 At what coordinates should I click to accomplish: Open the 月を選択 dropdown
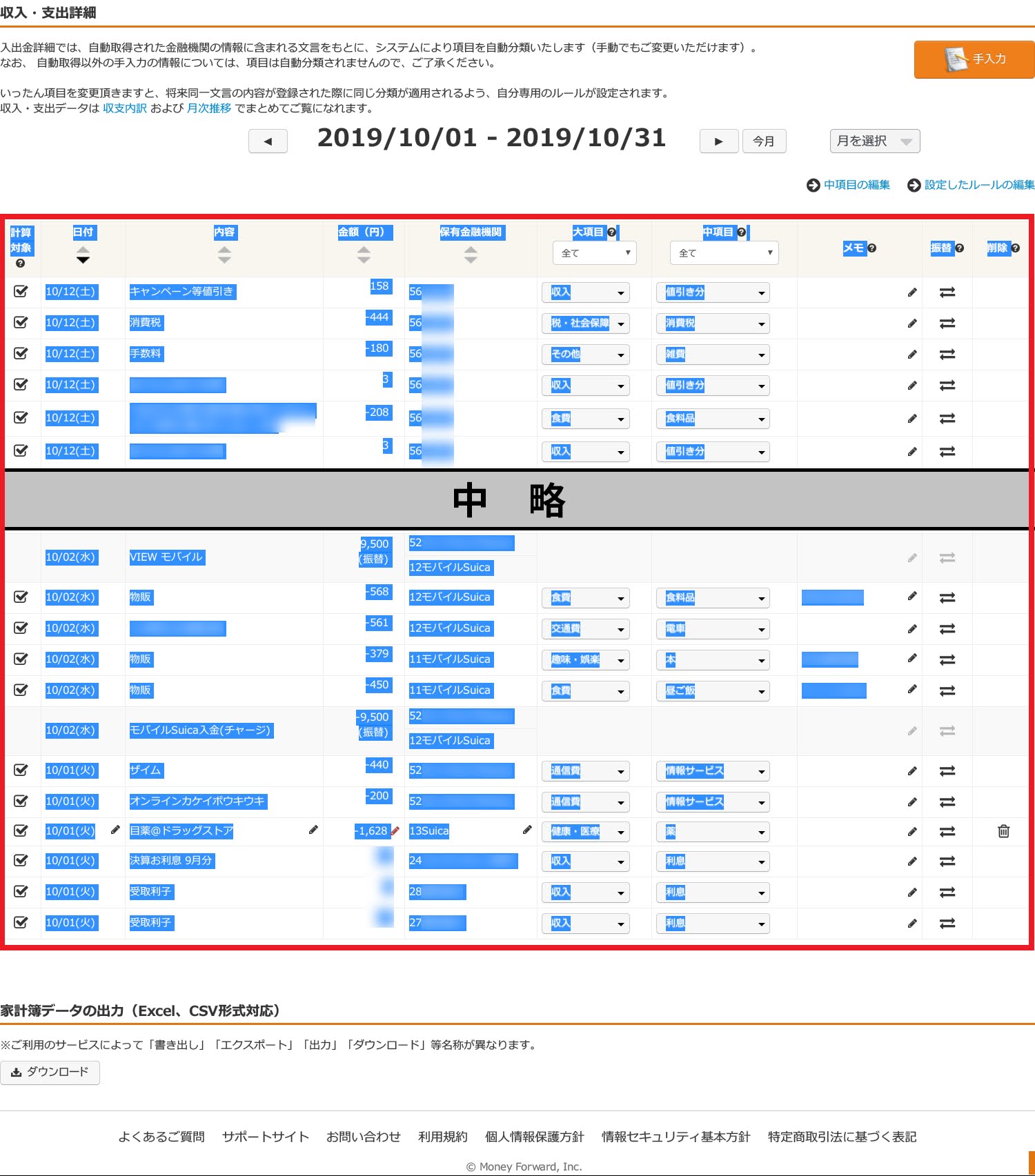pyautogui.click(x=874, y=141)
